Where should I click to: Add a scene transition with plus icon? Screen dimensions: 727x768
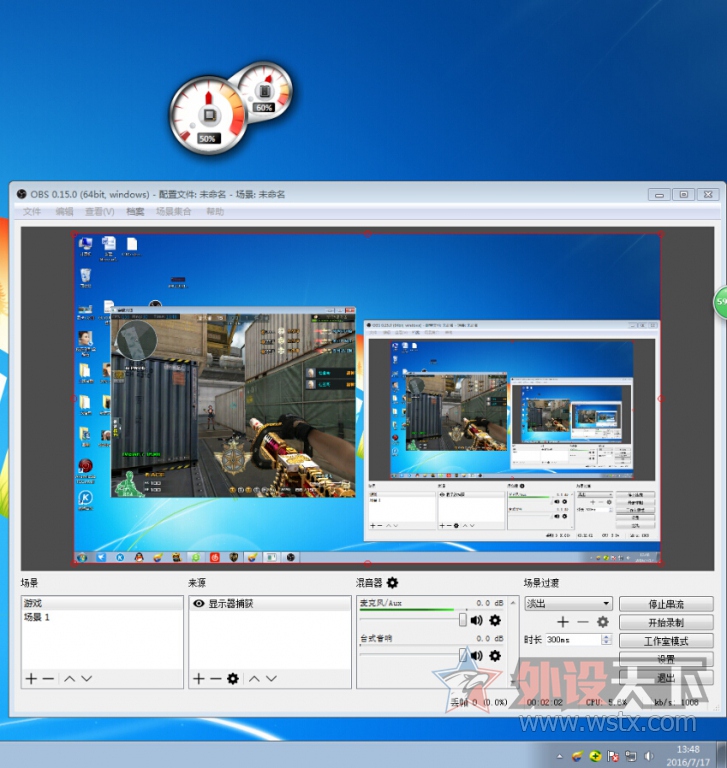[563, 622]
